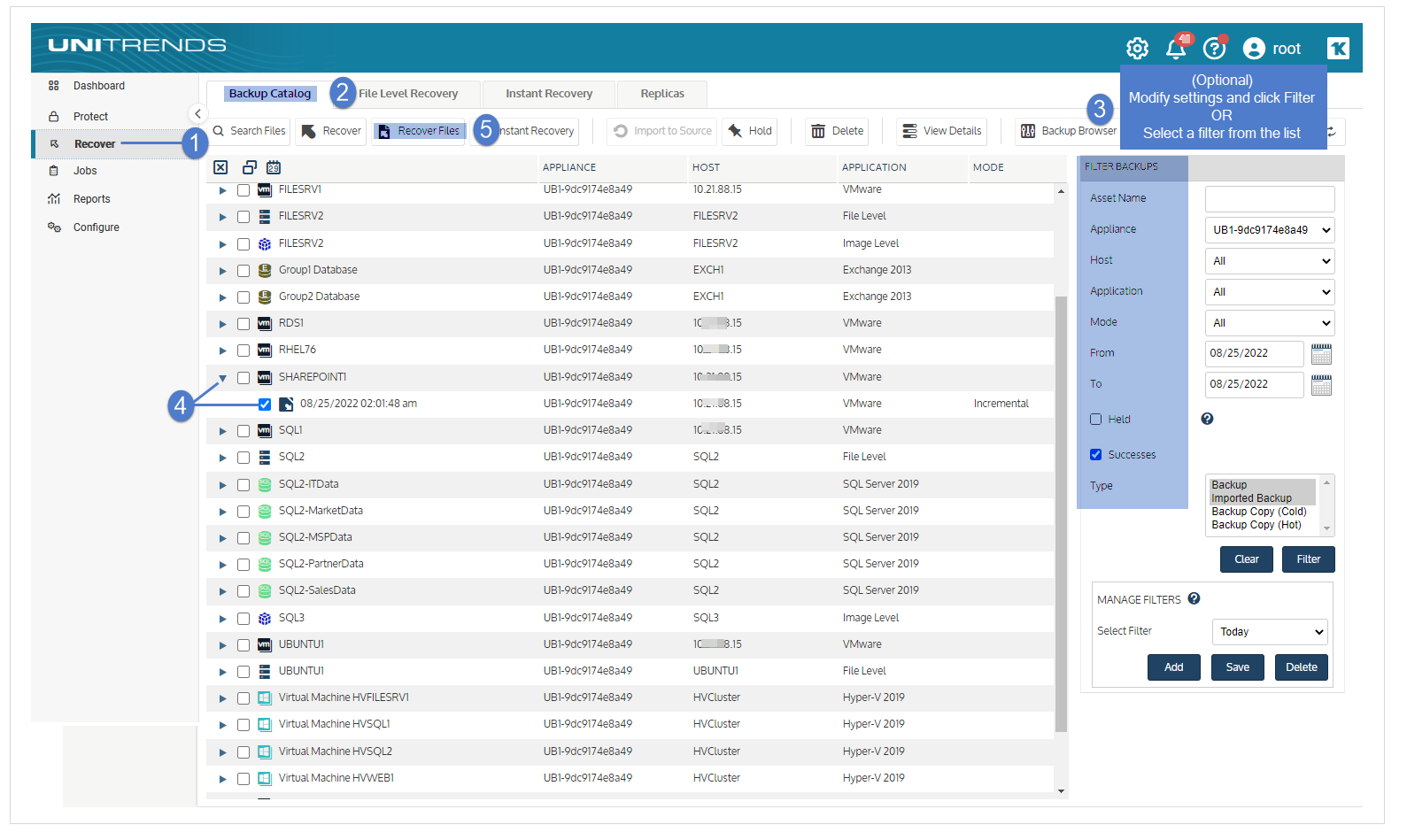Expand the SQL1 row
This screenshot has height=840, width=1407.
coord(222,431)
